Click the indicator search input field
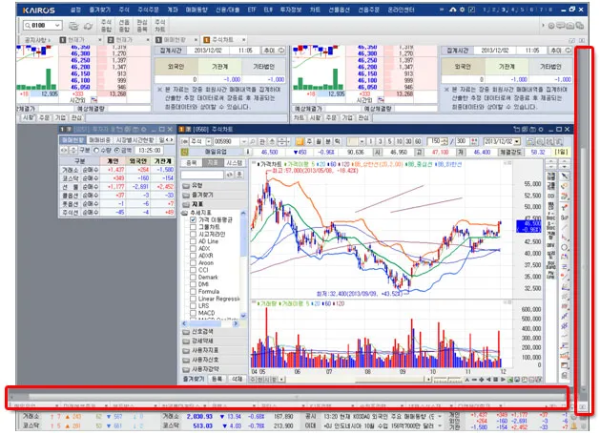Image resolution: width=600 pixels, height=433 pixels. click(202, 175)
